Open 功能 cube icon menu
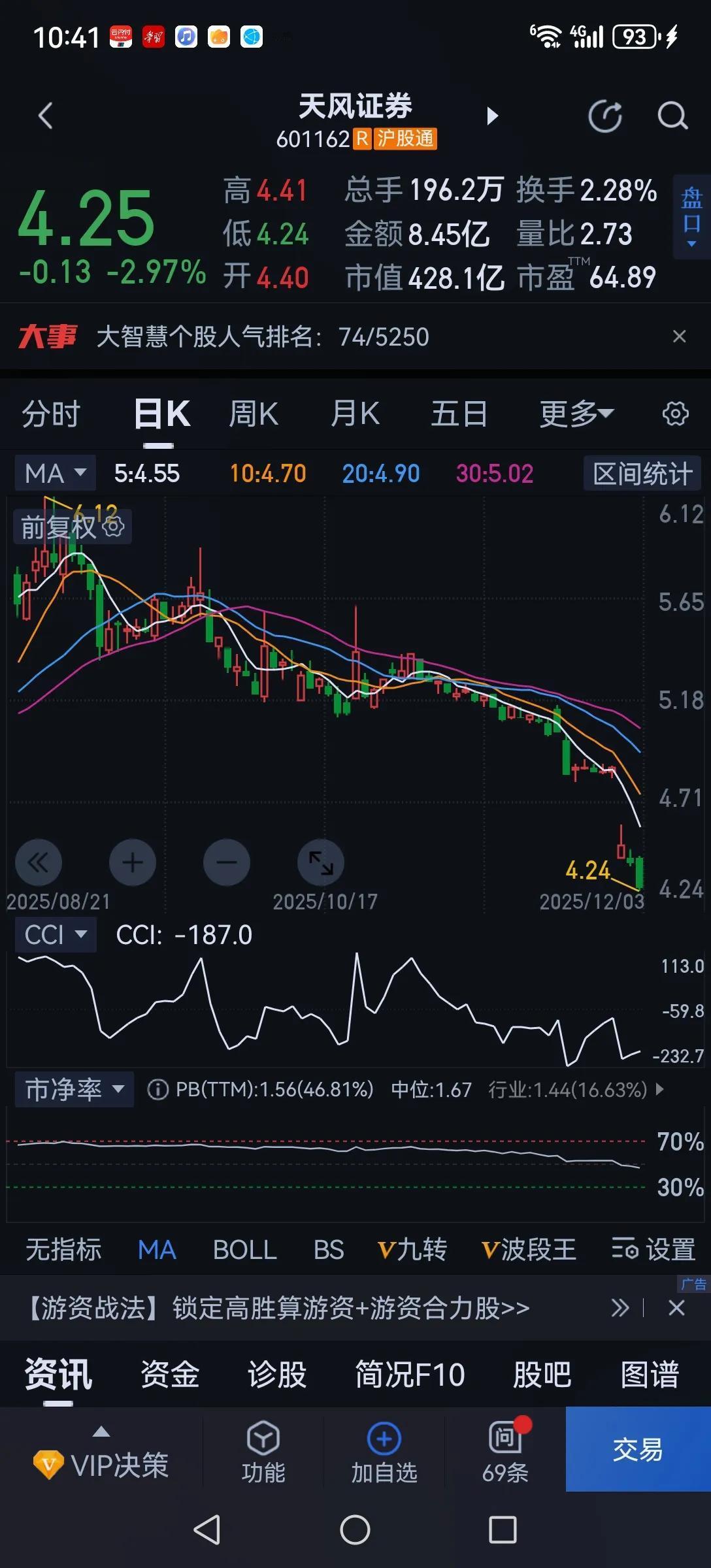The height and width of the screenshot is (1568, 711). (x=263, y=1452)
